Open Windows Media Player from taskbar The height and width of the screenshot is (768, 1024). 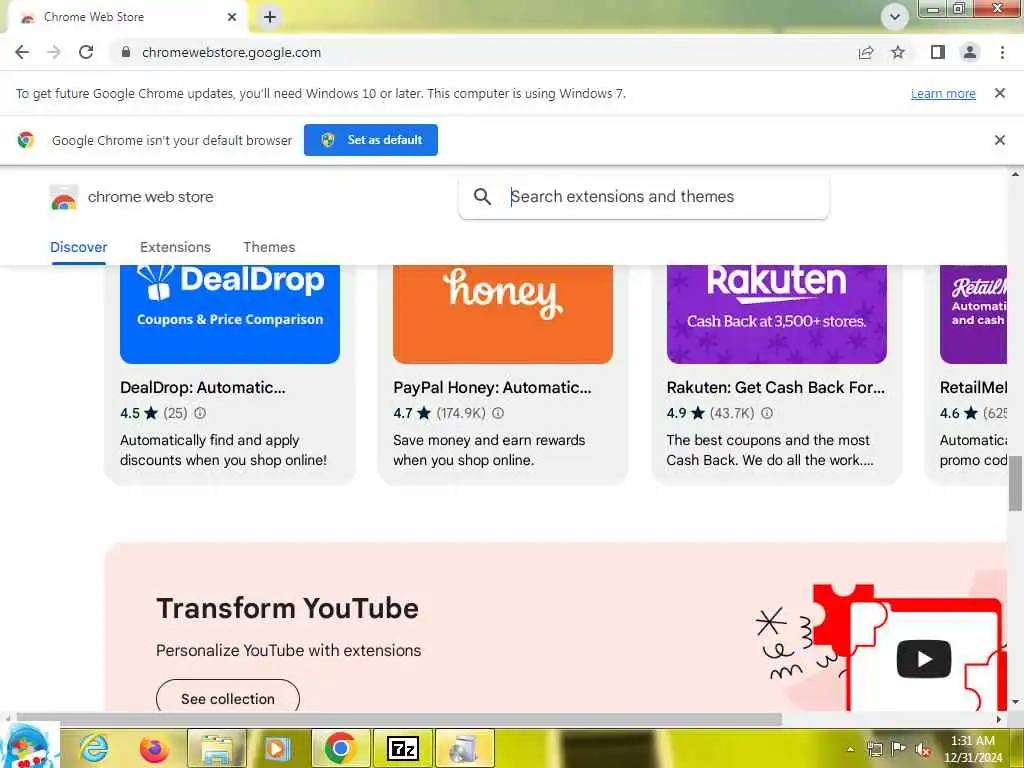278,748
